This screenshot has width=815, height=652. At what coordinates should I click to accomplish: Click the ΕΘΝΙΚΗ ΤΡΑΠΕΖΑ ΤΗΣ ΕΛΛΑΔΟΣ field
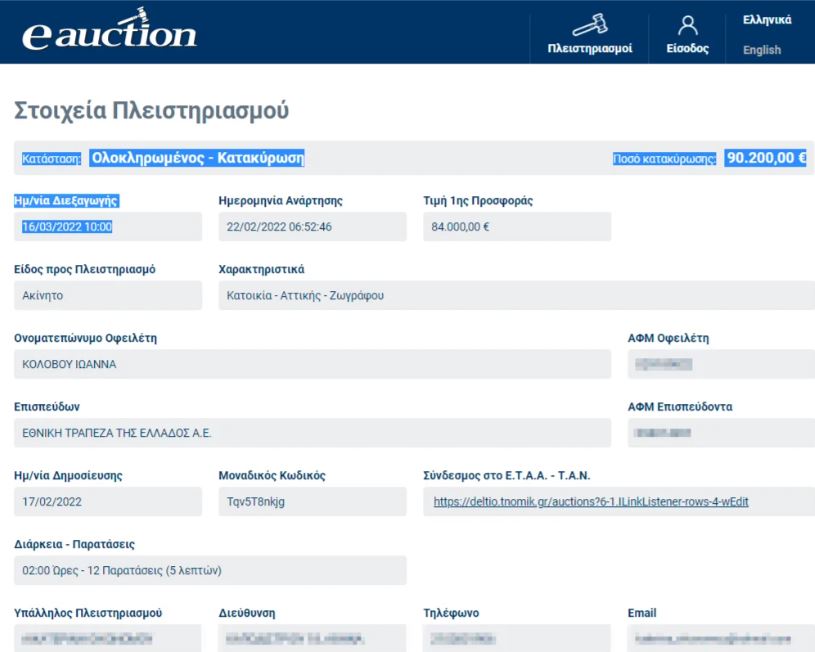pyautogui.click(x=312, y=433)
